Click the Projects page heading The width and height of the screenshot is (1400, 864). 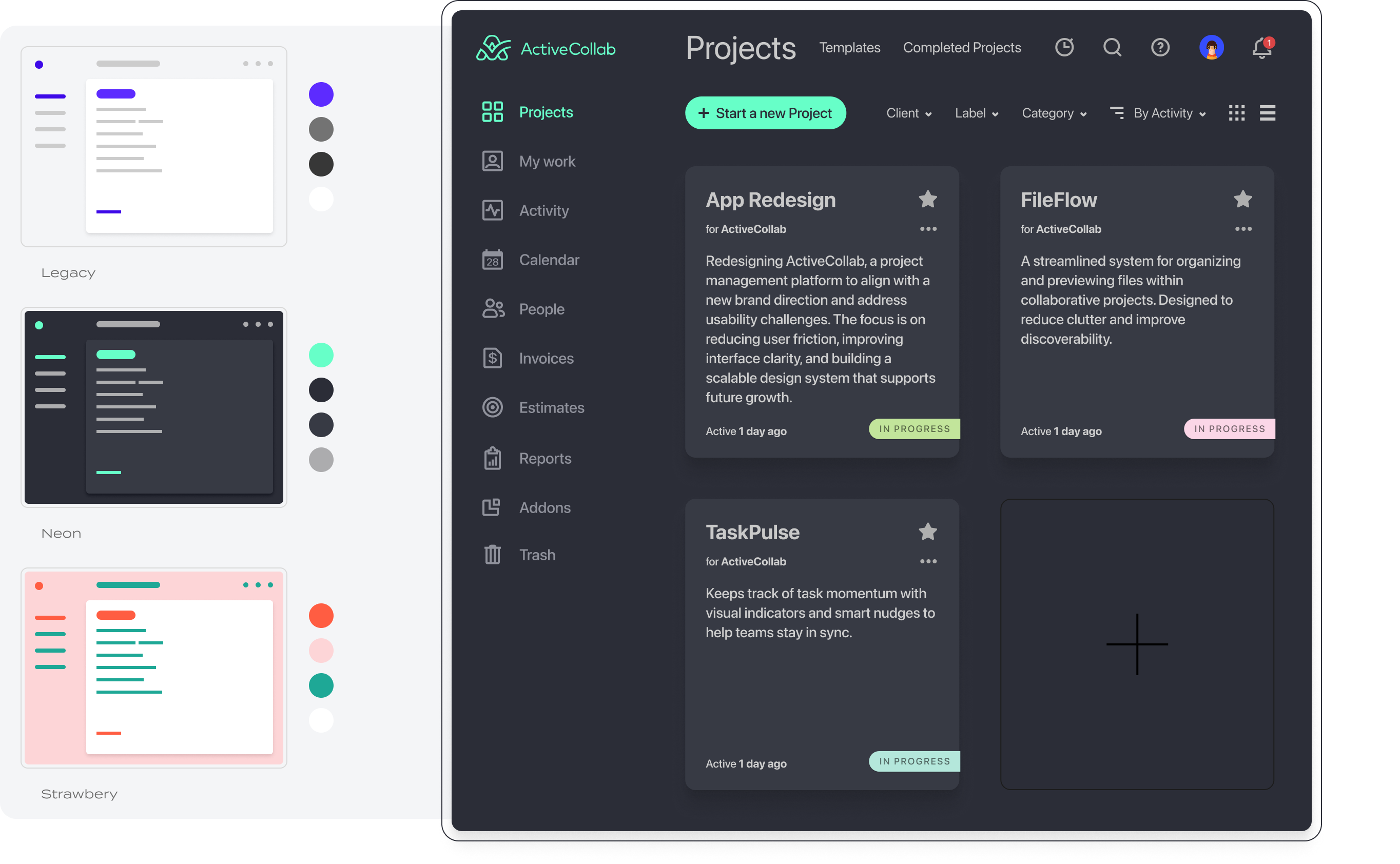740,48
